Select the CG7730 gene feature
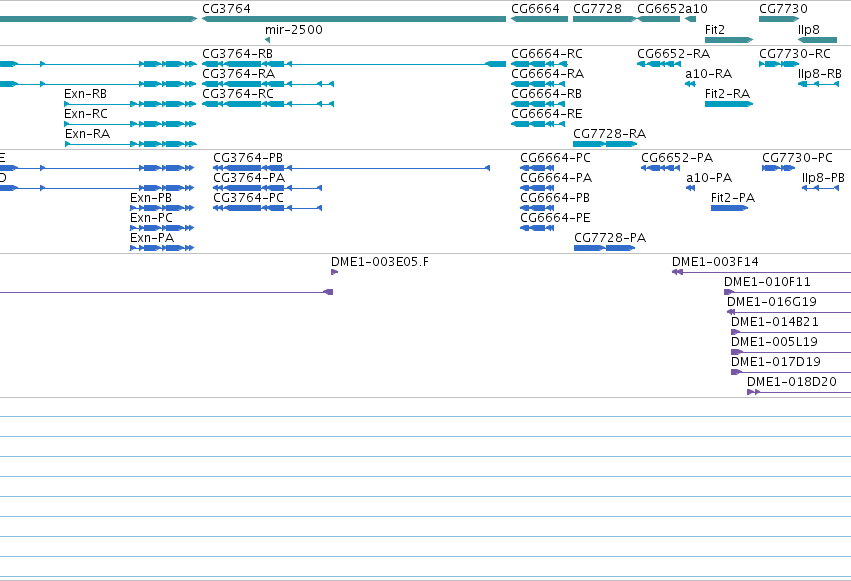 tap(779, 19)
